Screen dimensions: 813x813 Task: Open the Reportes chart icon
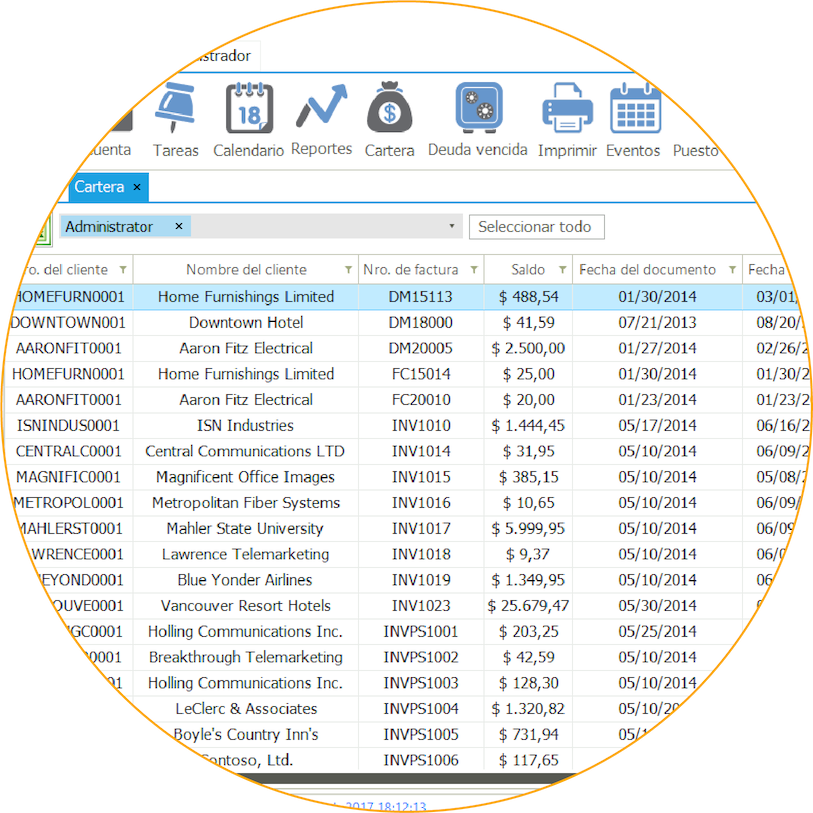coord(321,106)
